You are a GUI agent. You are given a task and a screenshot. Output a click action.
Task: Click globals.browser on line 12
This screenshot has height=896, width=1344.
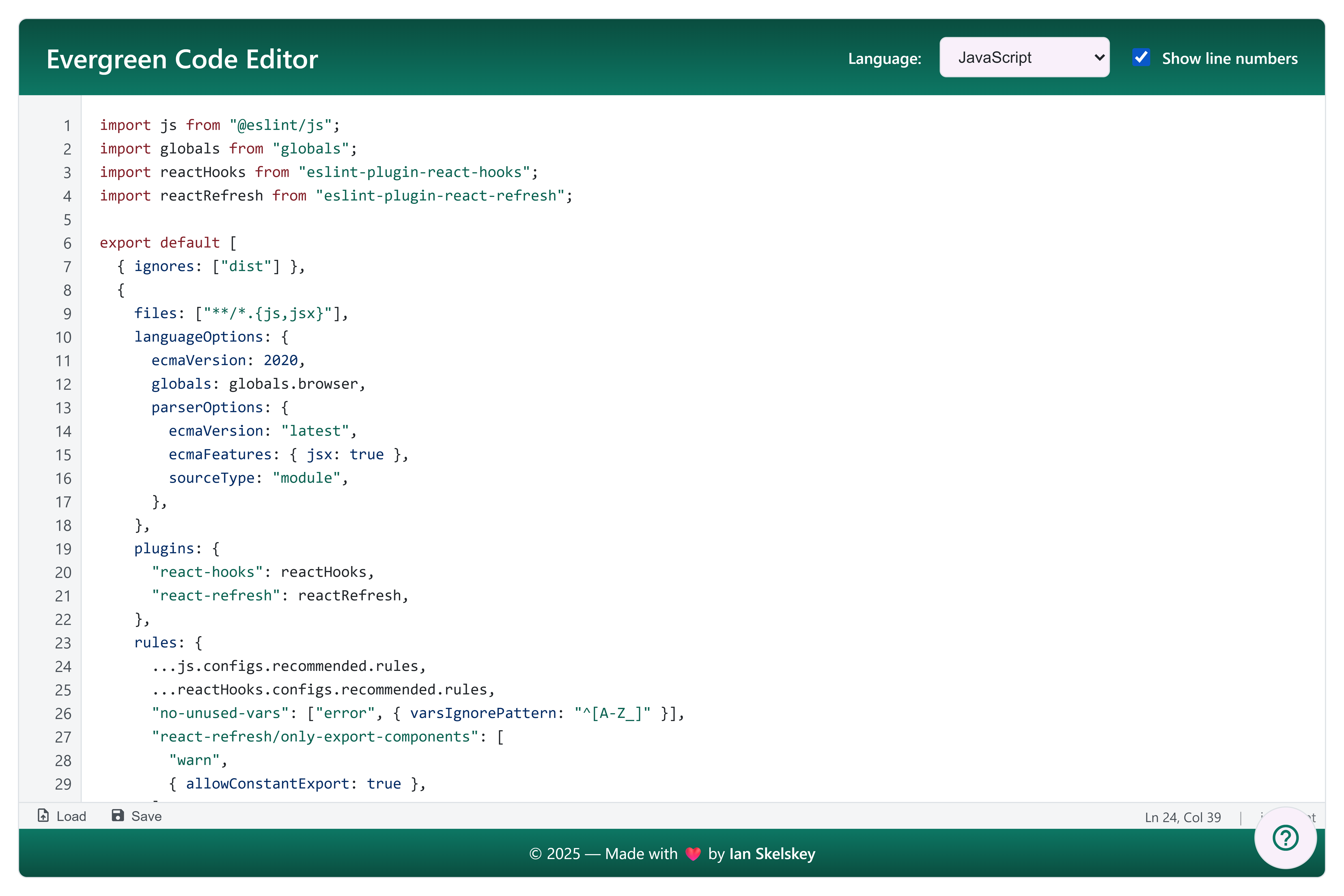point(293,383)
